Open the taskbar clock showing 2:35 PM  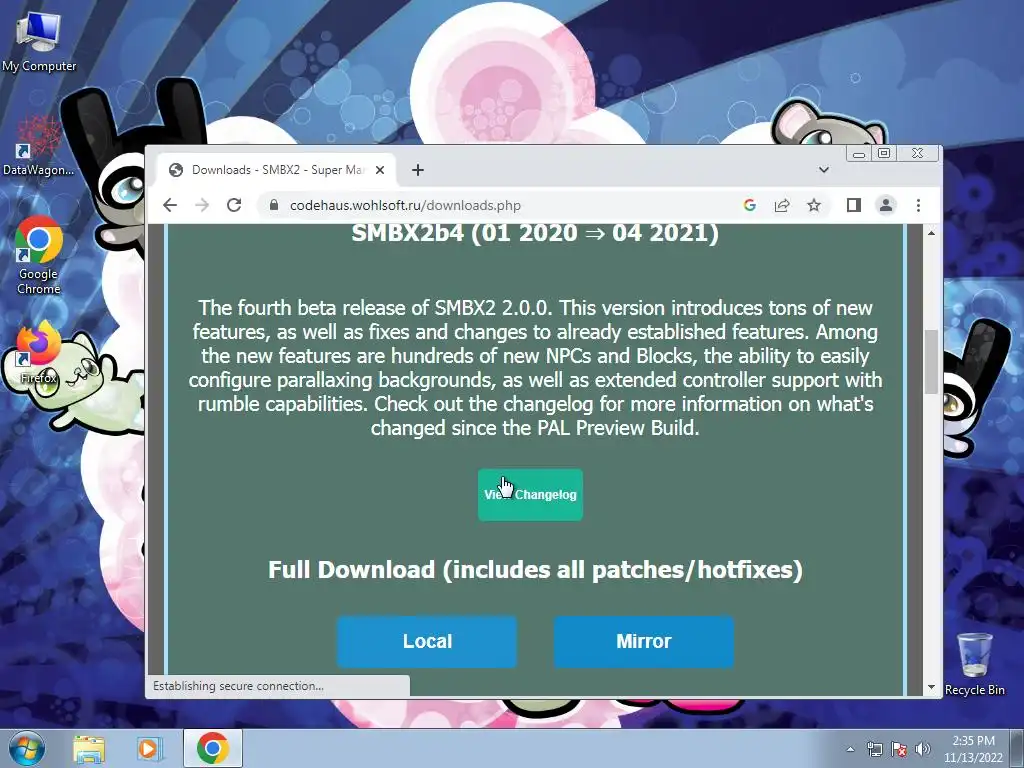pos(973,749)
